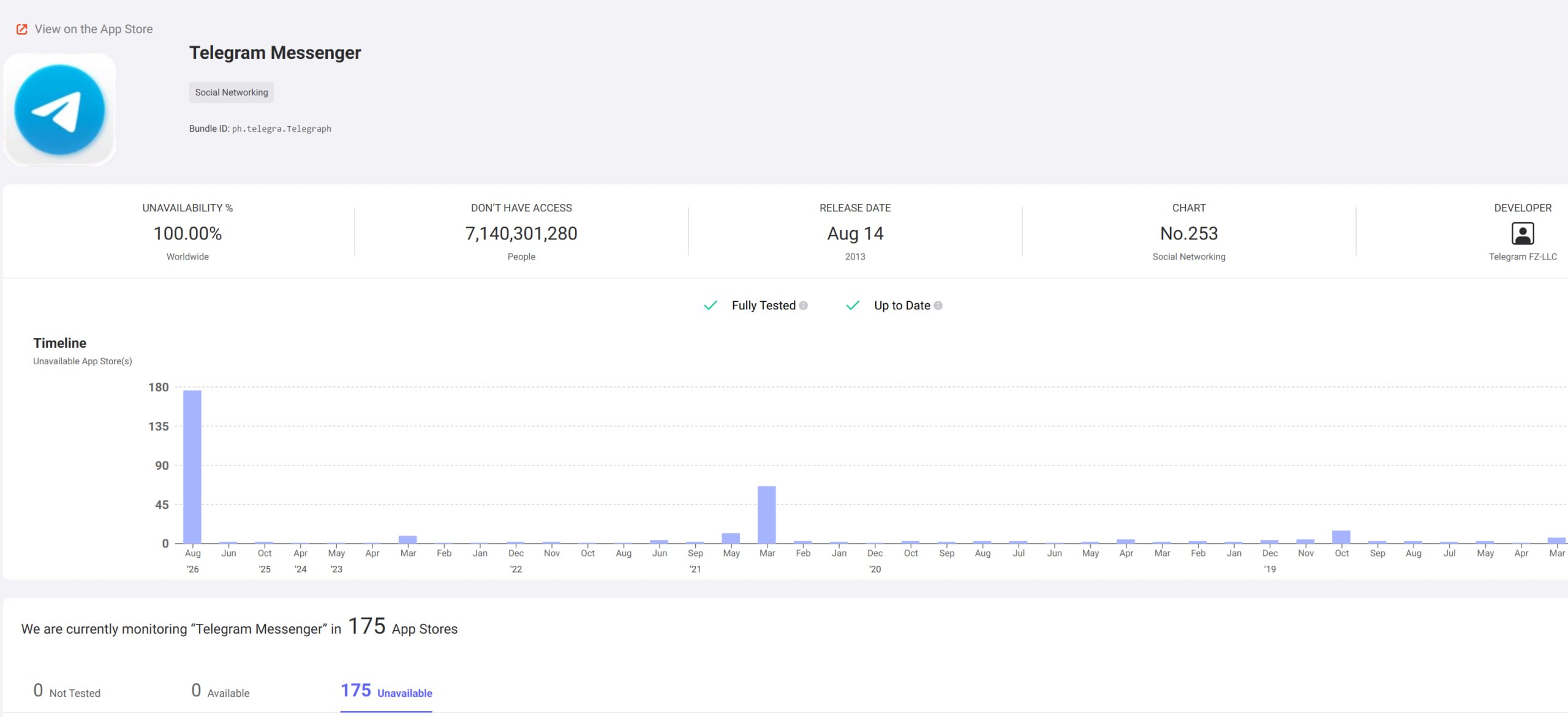Image resolution: width=1568 pixels, height=717 pixels.
Task: Click the Social Networking text under No.253
Action: click(1189, 257)
